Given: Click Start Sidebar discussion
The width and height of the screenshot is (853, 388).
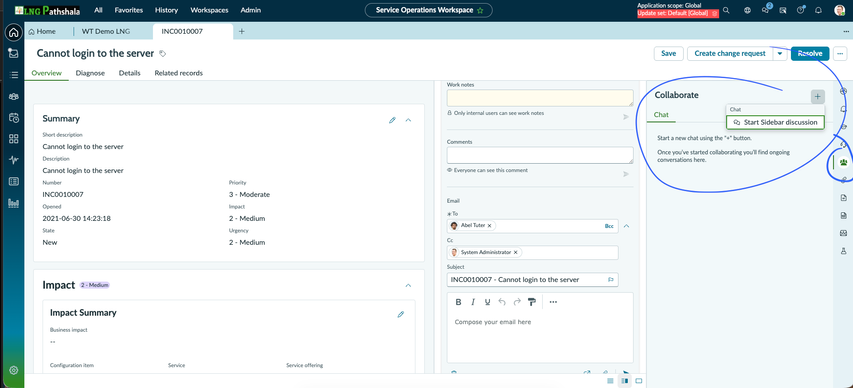Looking at the screenshot, I should tap(775, 122).
